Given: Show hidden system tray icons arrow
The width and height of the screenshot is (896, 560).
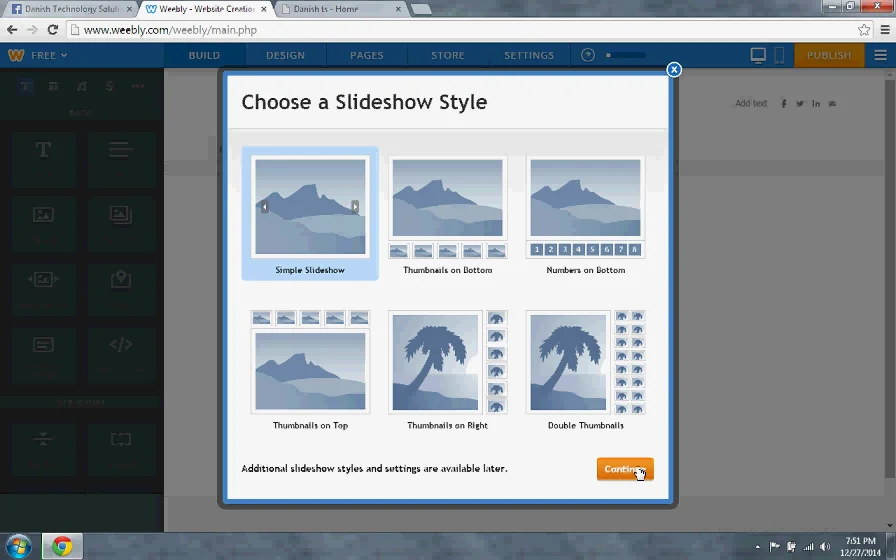Looking at the screenshot, I should 758,547.
